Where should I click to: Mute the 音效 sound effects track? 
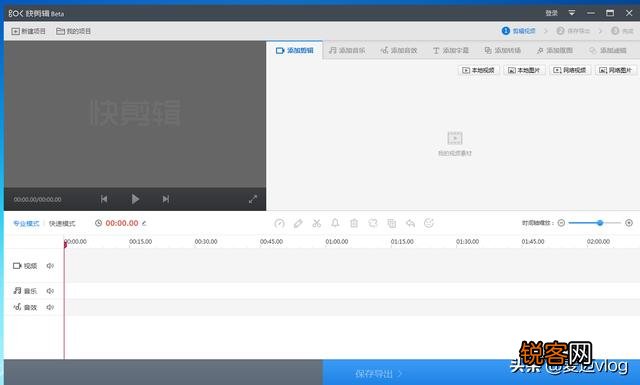click(x=50, y=307)
